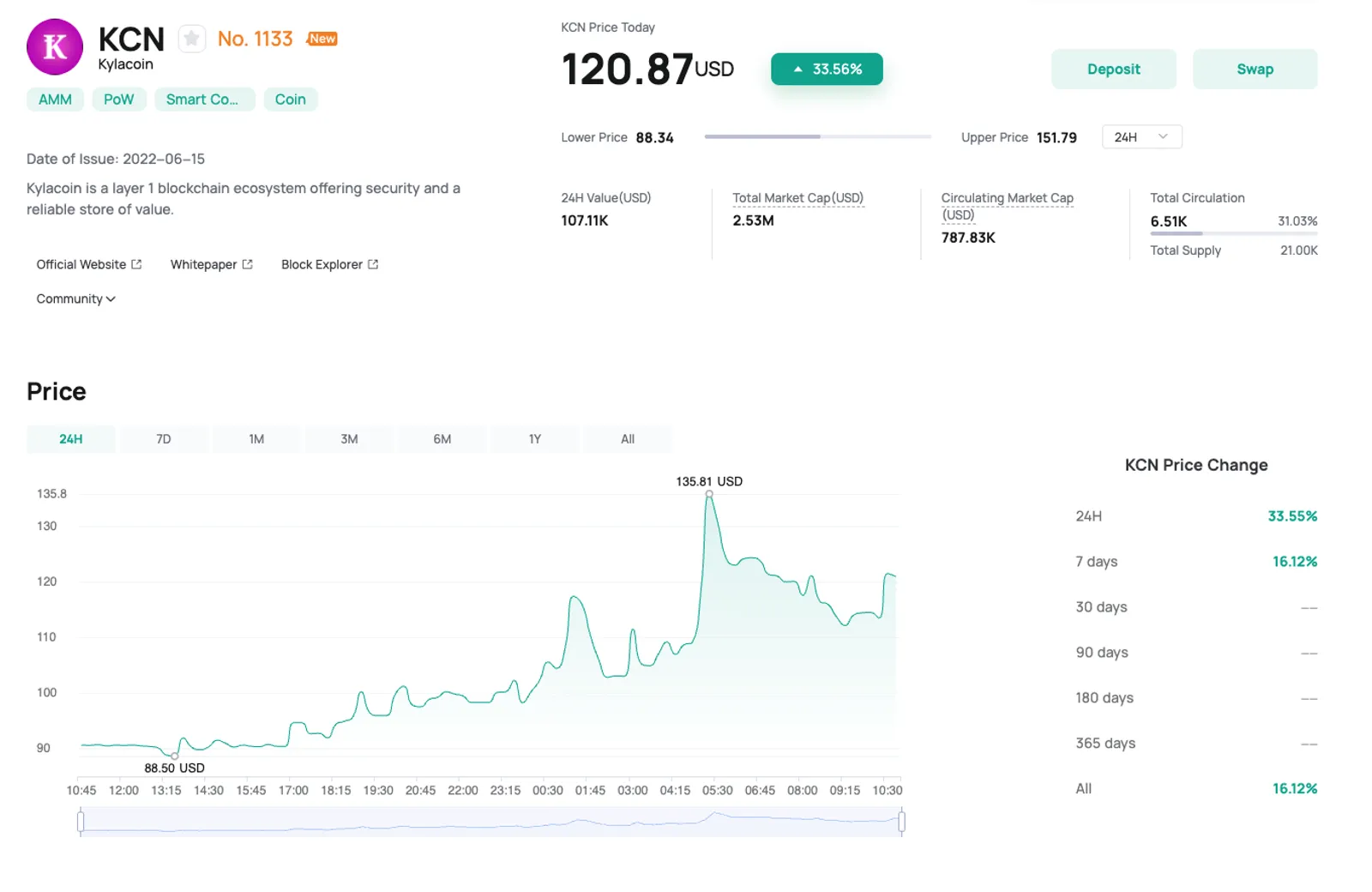Click the 30 days row label
The height and width of the screenshot is (892, 1372).
tap(1101, 607)
